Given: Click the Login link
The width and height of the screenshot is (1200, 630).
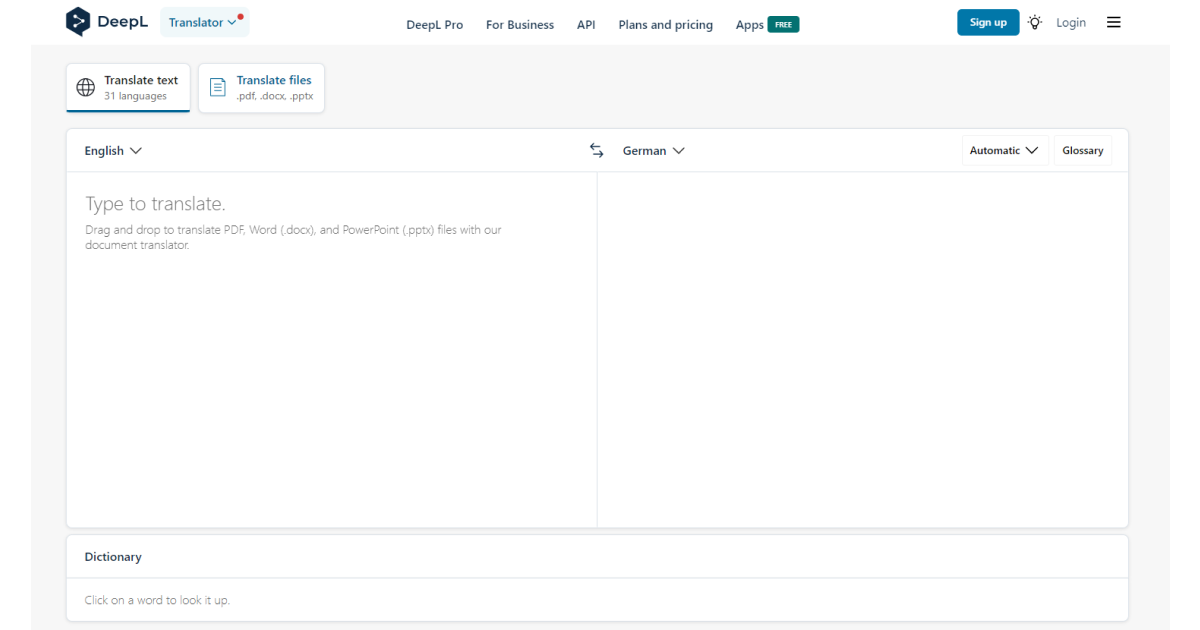Looking at the screenshot, I should [1071, 22].
